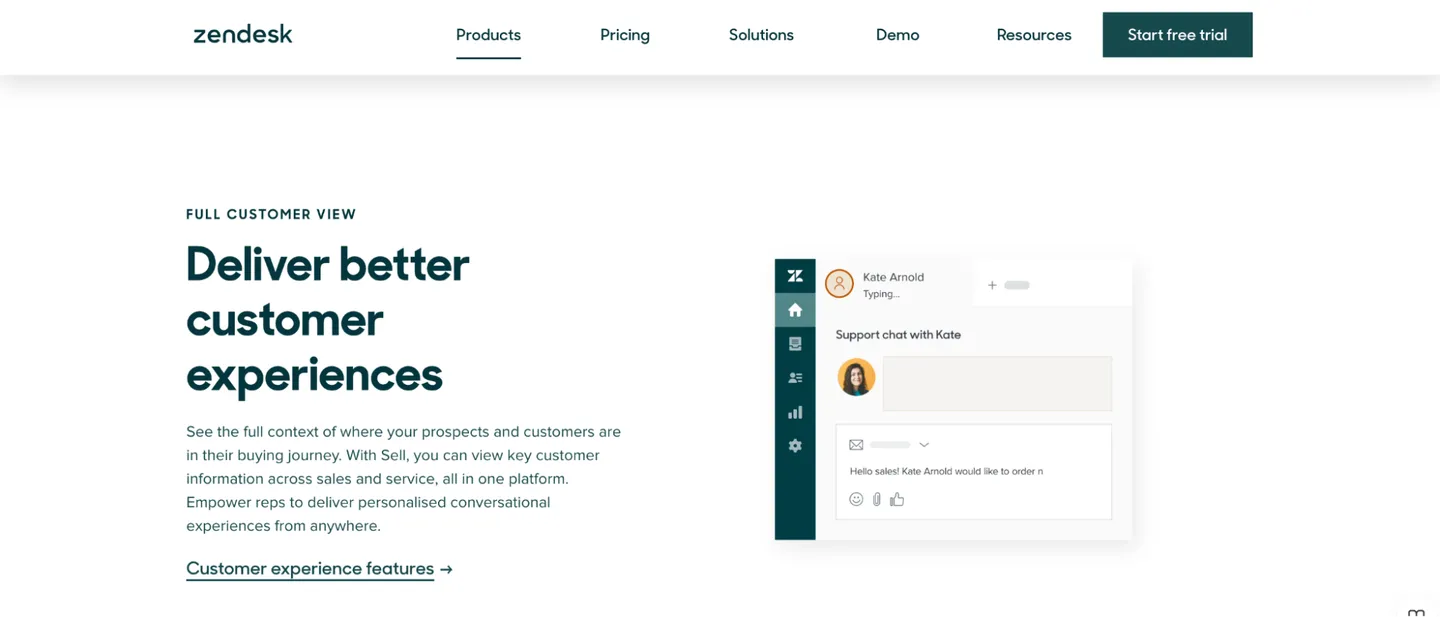Click the paperclip attachment icon
1440x617 pixels.
[876, 499]
